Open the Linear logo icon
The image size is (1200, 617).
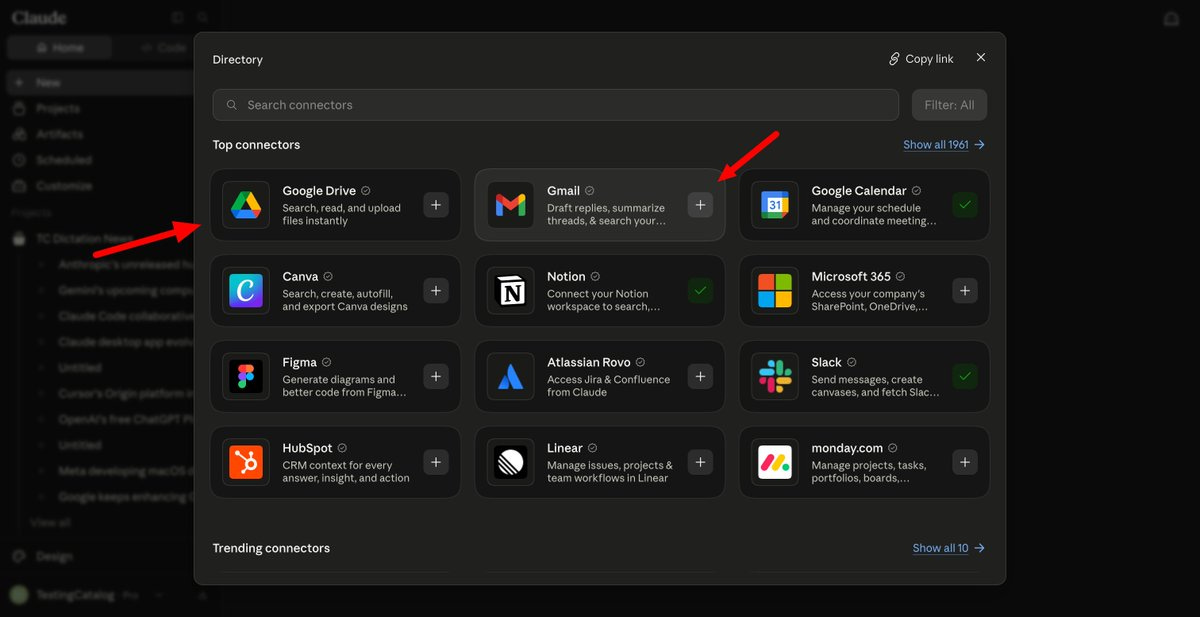(x=511, y=462)
